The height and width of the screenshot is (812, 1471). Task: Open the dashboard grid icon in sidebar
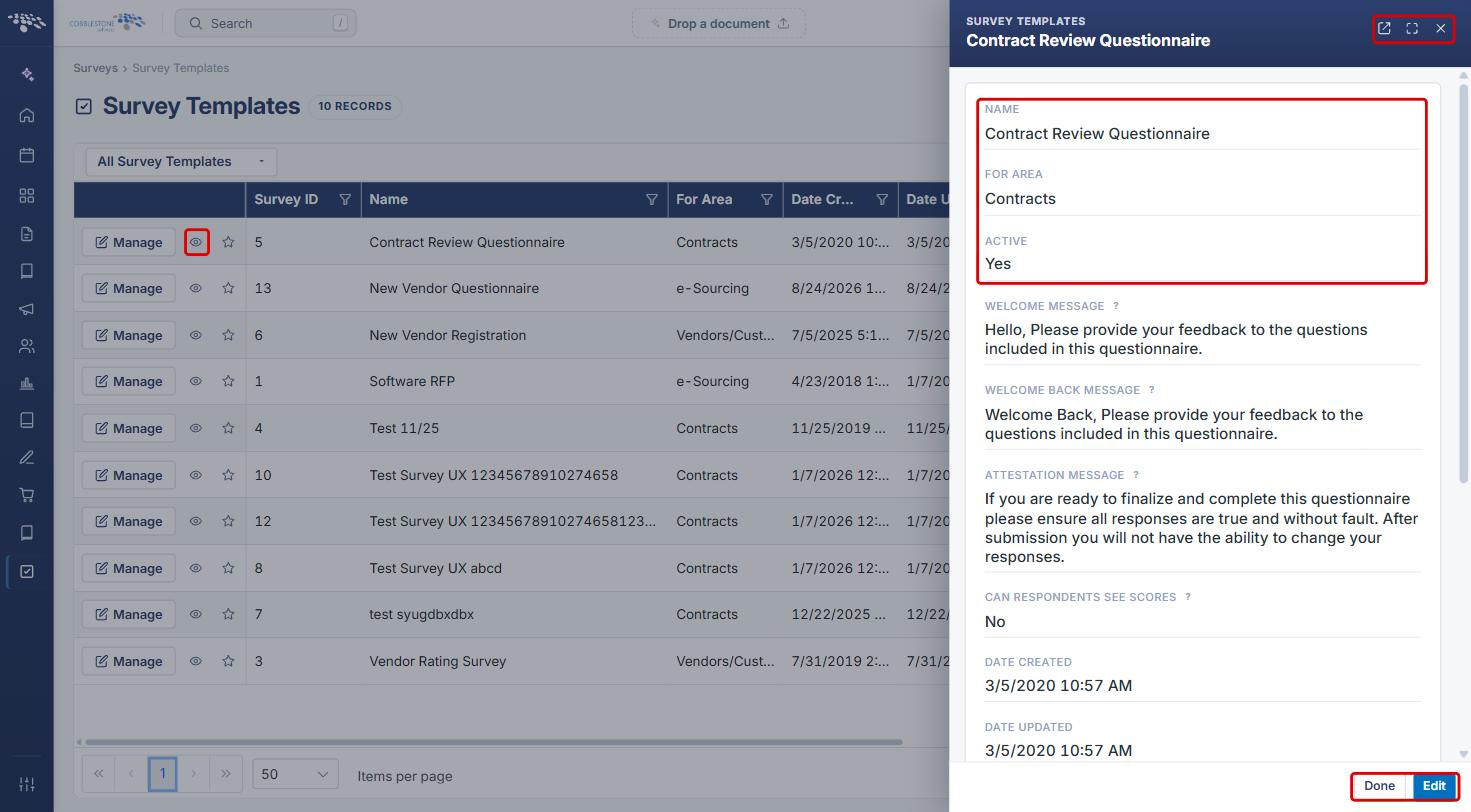point(27,196)
